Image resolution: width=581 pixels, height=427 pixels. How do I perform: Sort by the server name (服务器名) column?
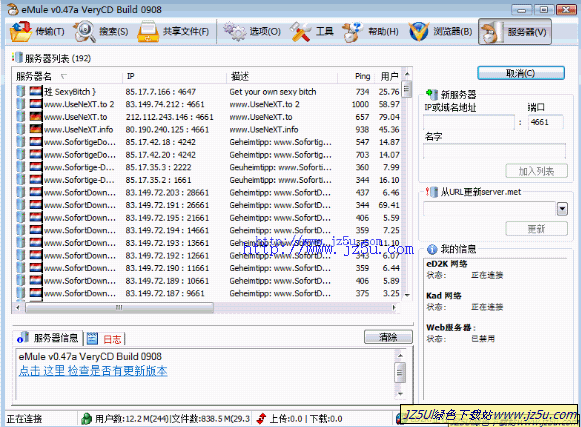(67, 76)
